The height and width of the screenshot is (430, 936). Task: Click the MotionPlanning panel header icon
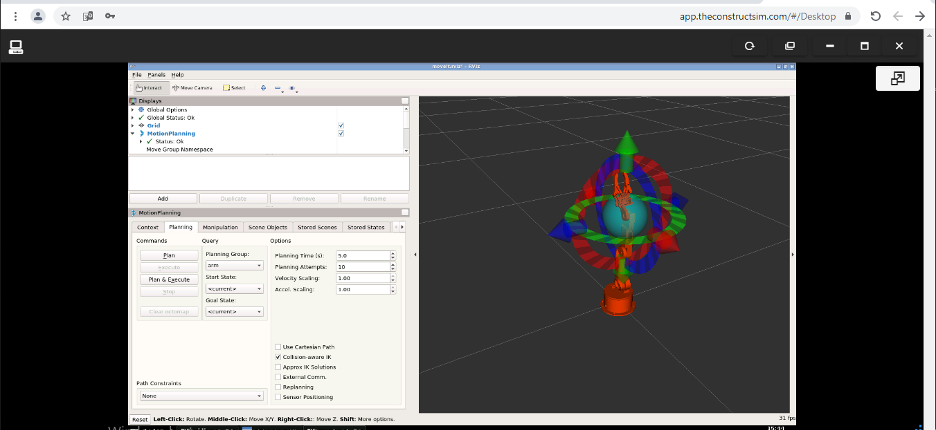pyautogui.click(x=133, y=213)
